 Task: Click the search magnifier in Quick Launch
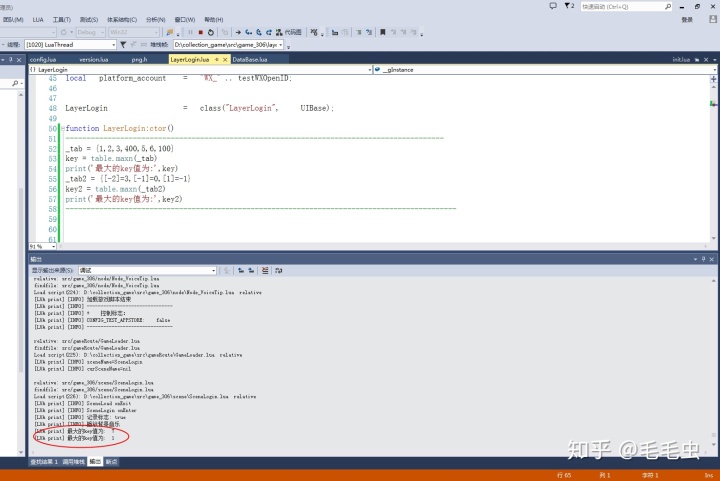[x=668, y=6]
